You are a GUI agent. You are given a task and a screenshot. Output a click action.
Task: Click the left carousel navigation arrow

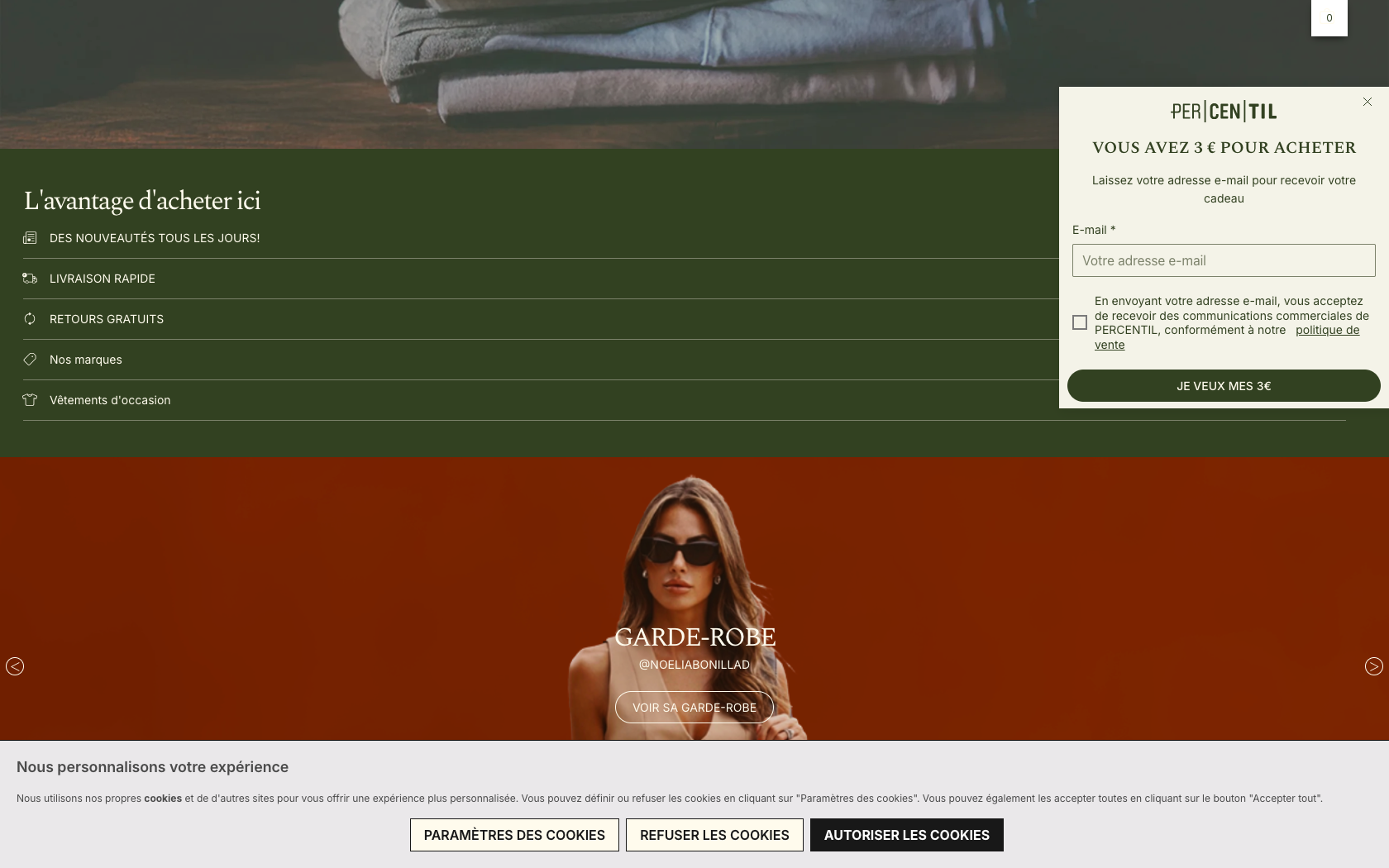[x=14, y=666]
